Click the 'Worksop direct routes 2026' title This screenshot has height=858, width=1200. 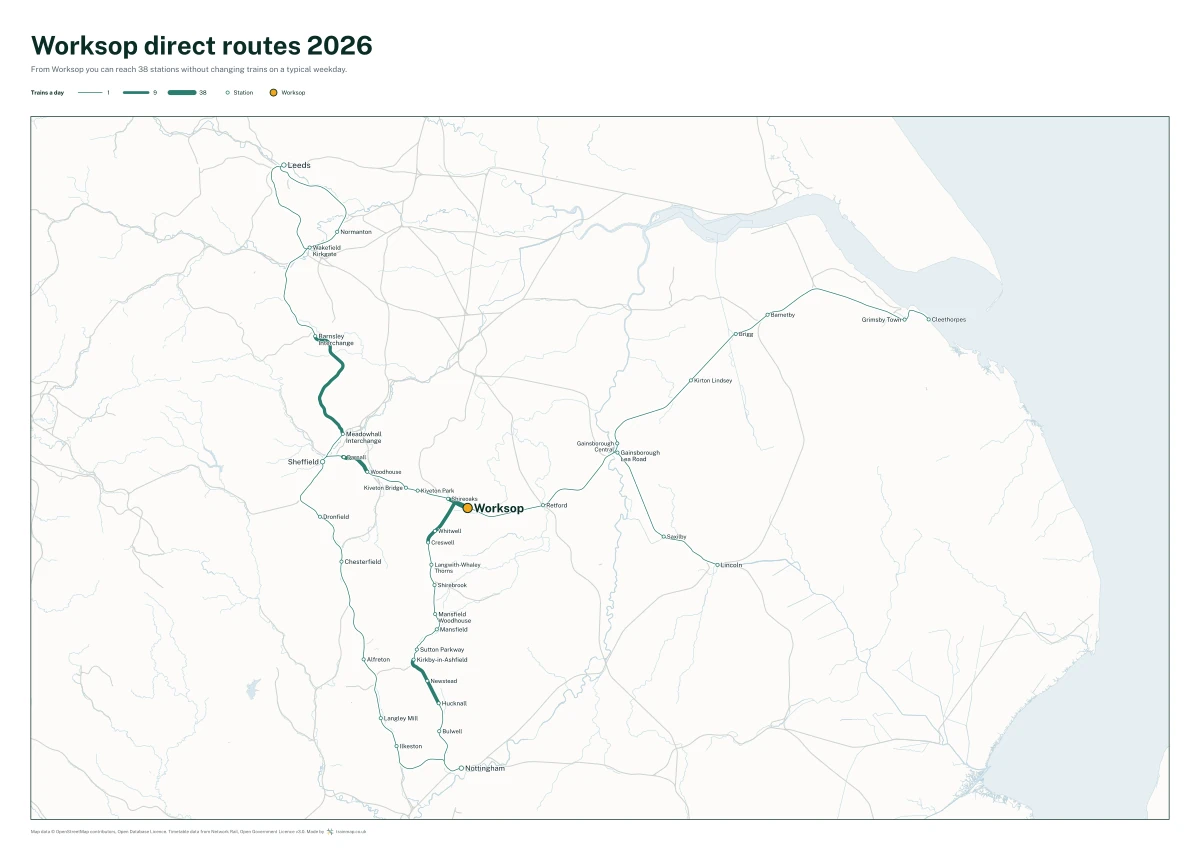[202, 45]
